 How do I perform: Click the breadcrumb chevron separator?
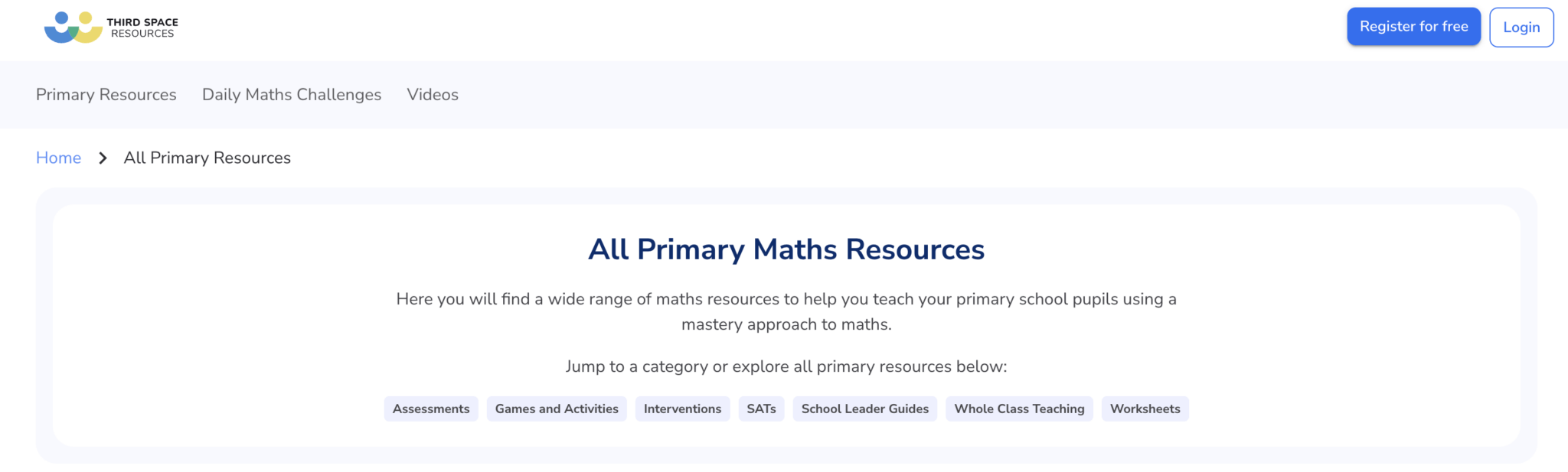pos(103,158)
